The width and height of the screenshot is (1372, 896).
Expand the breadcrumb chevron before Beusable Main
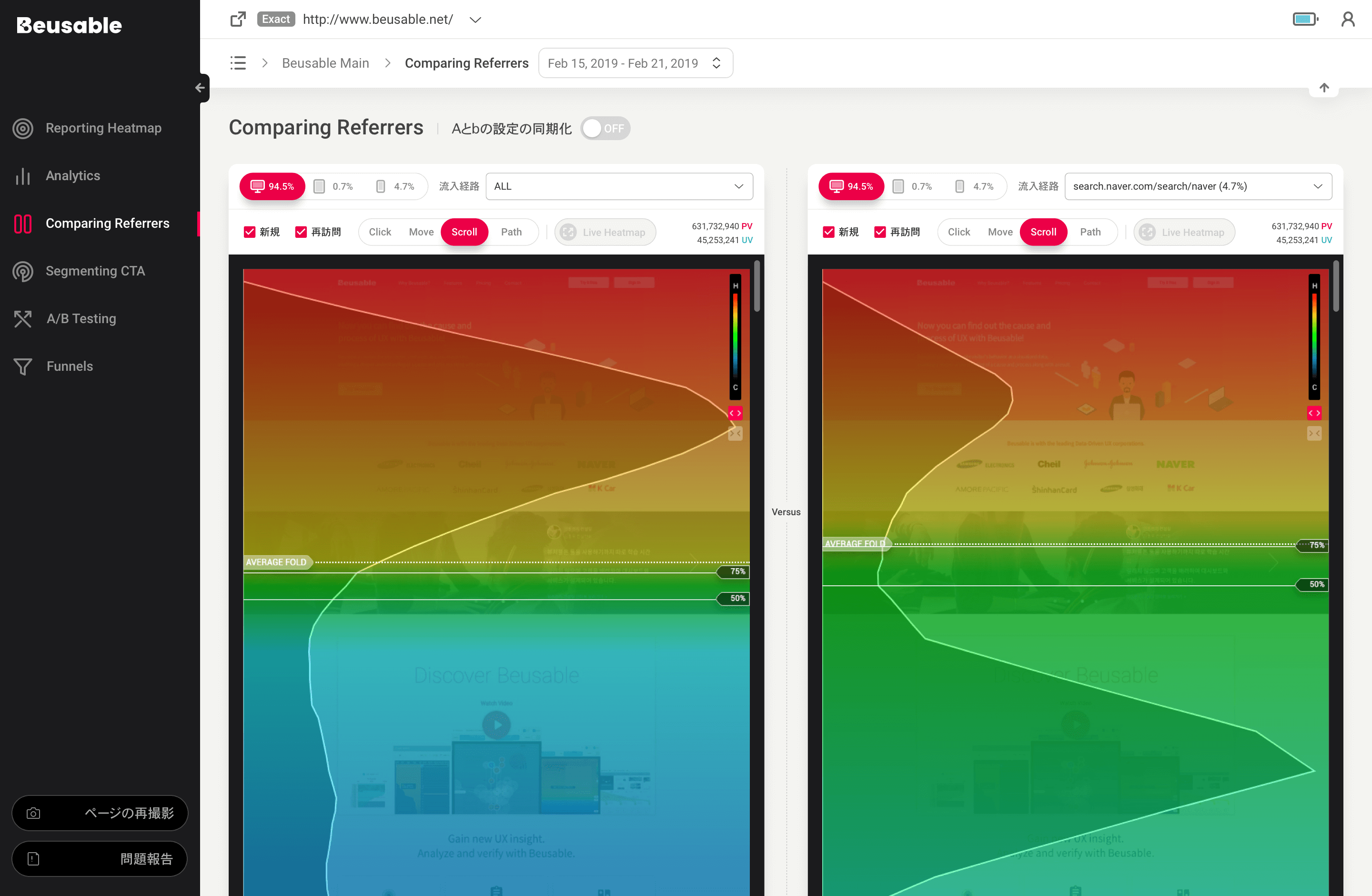(x=264, y=63)
